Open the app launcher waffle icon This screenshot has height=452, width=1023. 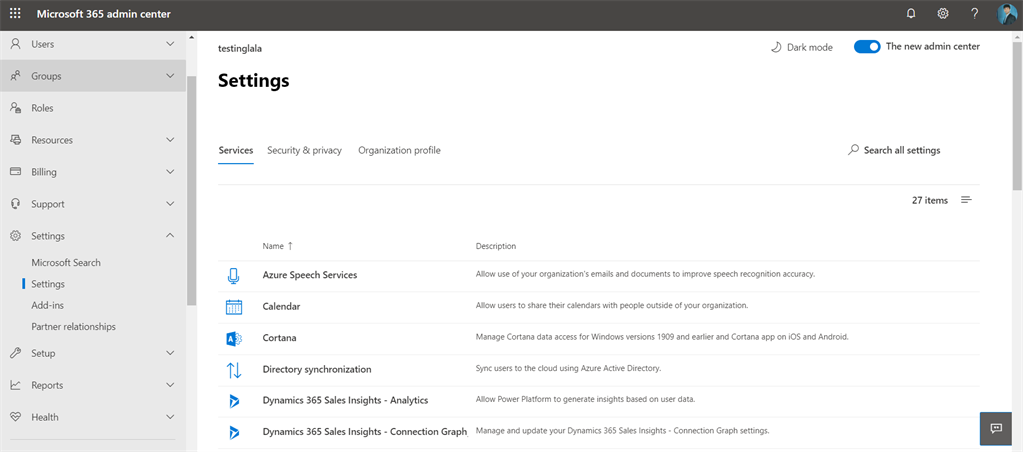[15, 14]
